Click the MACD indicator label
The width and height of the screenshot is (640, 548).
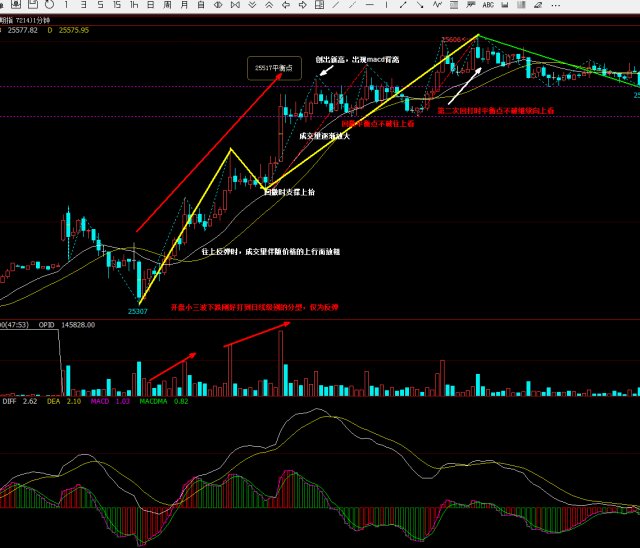[99, 401]
